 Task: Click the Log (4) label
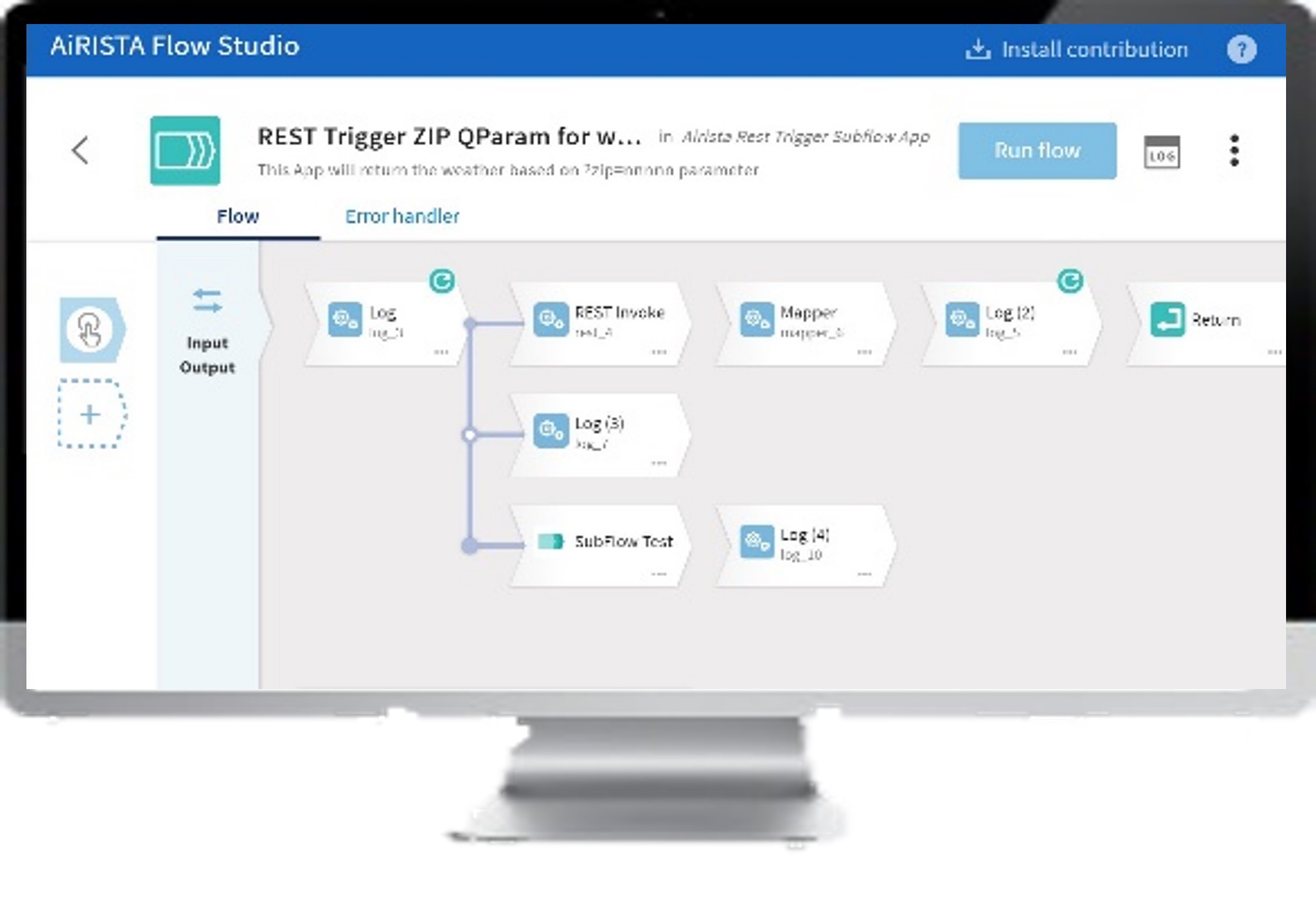[x=805, y=535]
